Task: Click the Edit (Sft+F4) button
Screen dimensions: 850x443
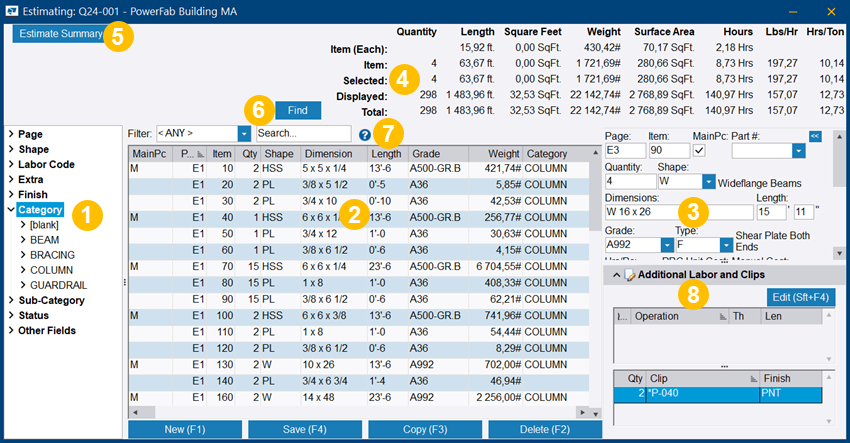Action: click(801, 297)
